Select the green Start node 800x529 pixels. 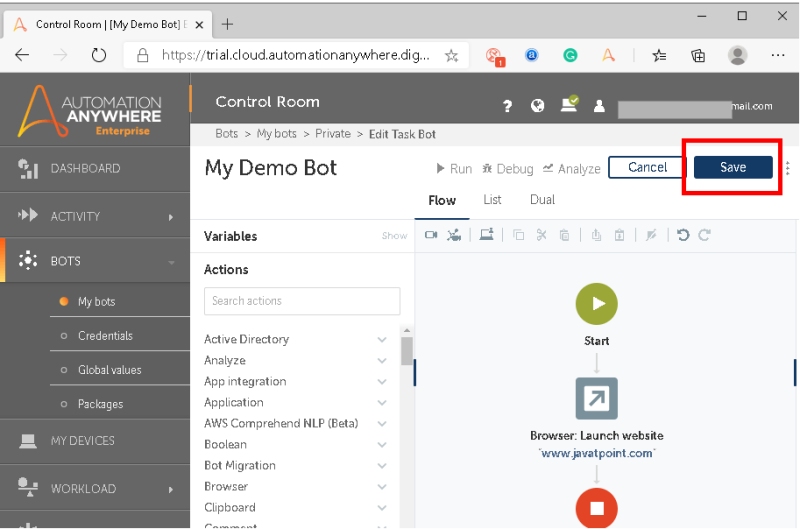596,304
